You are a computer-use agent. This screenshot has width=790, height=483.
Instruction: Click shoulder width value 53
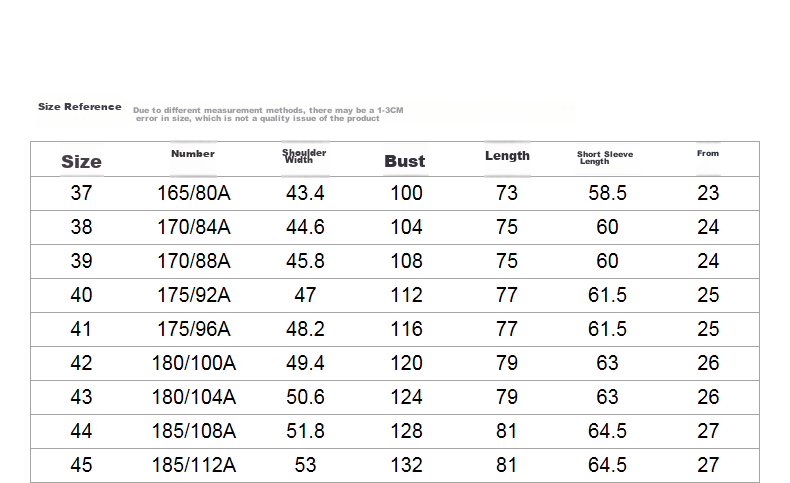click(x=305, y=465)
